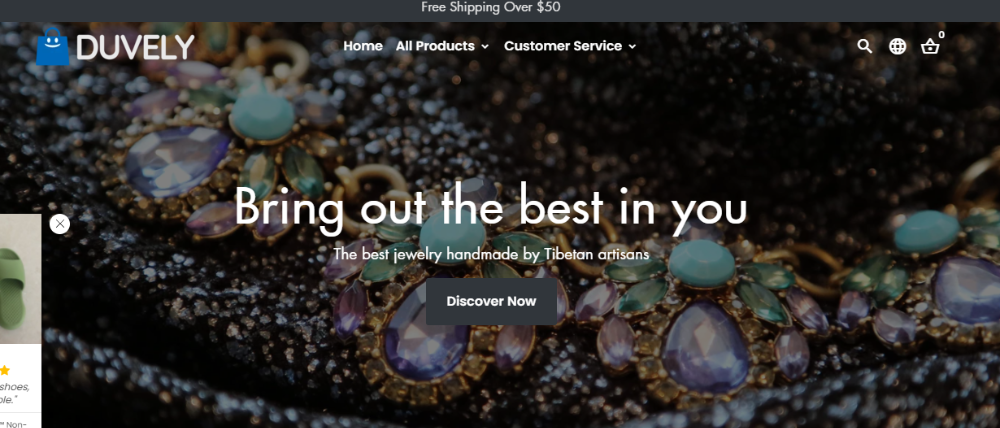The height and width of the screenshot is (428, 1000).
Task: Open the All Products menu label
Action: [x=435, y=46]
